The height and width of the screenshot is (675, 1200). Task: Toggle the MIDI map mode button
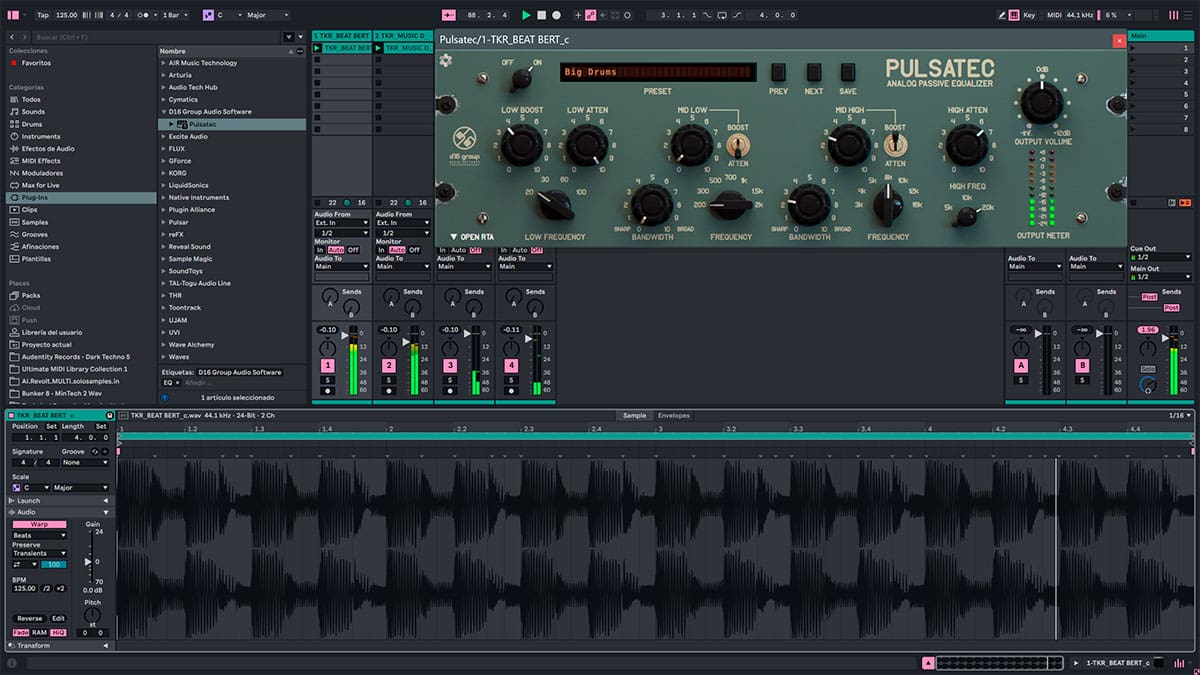1053,15
